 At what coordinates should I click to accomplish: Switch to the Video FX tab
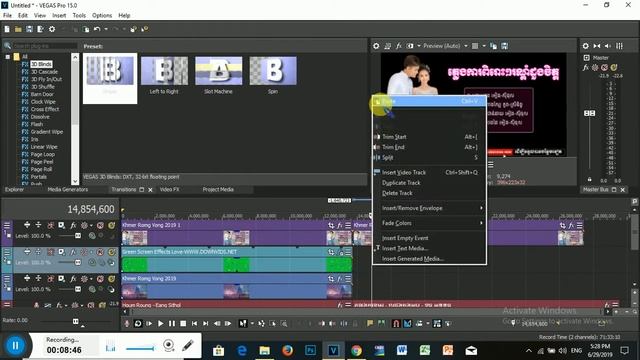pyautogui.click(x=169, y=189)
